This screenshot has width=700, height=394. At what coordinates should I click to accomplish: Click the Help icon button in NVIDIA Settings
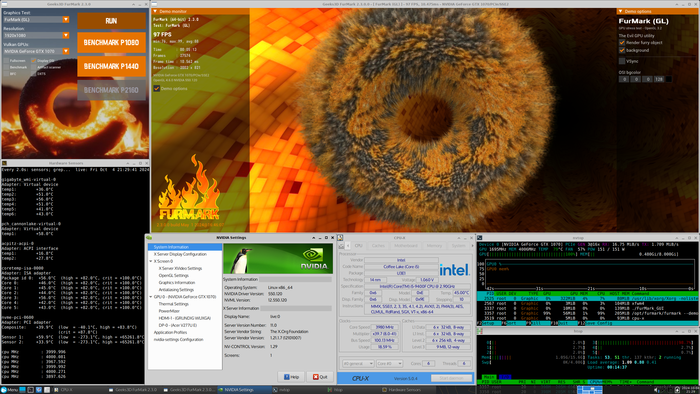click(291, 377)
